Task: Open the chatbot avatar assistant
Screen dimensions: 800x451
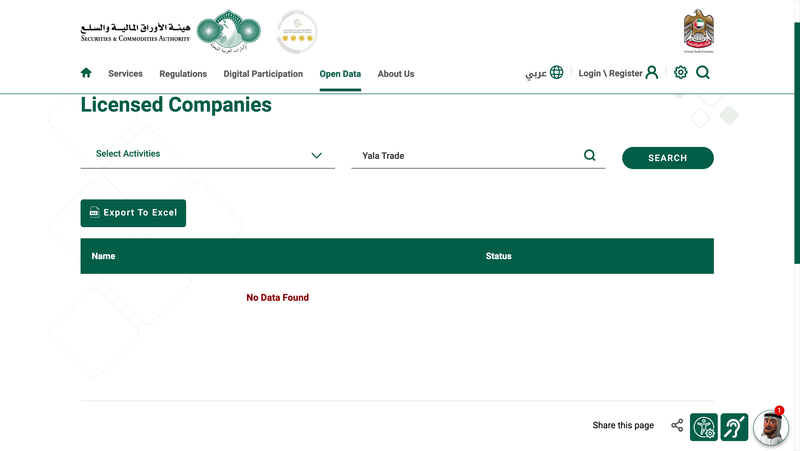Action: coord(771,428)
